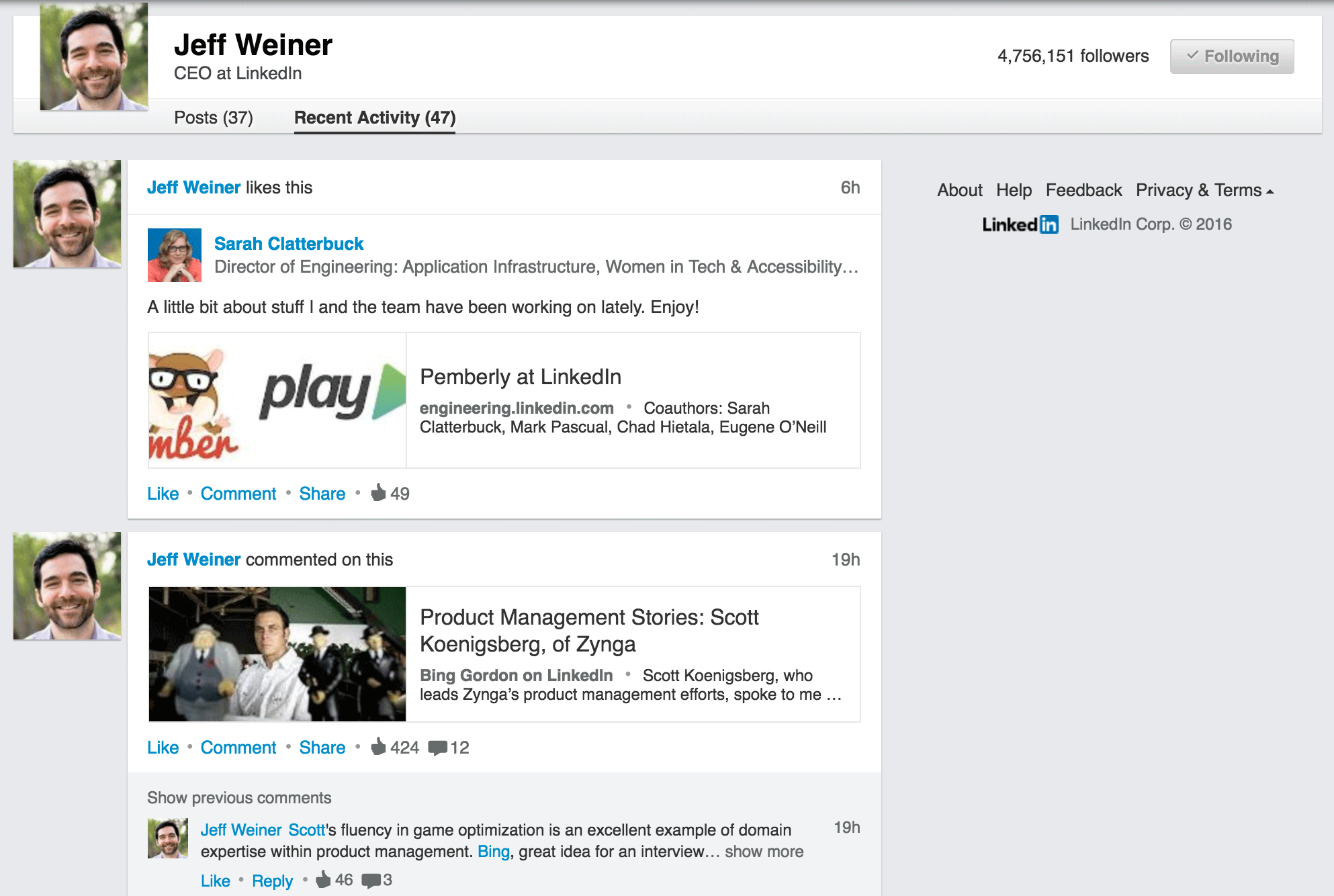The image size is (1334, 896).
Task: Click the 'LinkedIn Corp. © 2016' footer text
Action: coord(1151,224)
